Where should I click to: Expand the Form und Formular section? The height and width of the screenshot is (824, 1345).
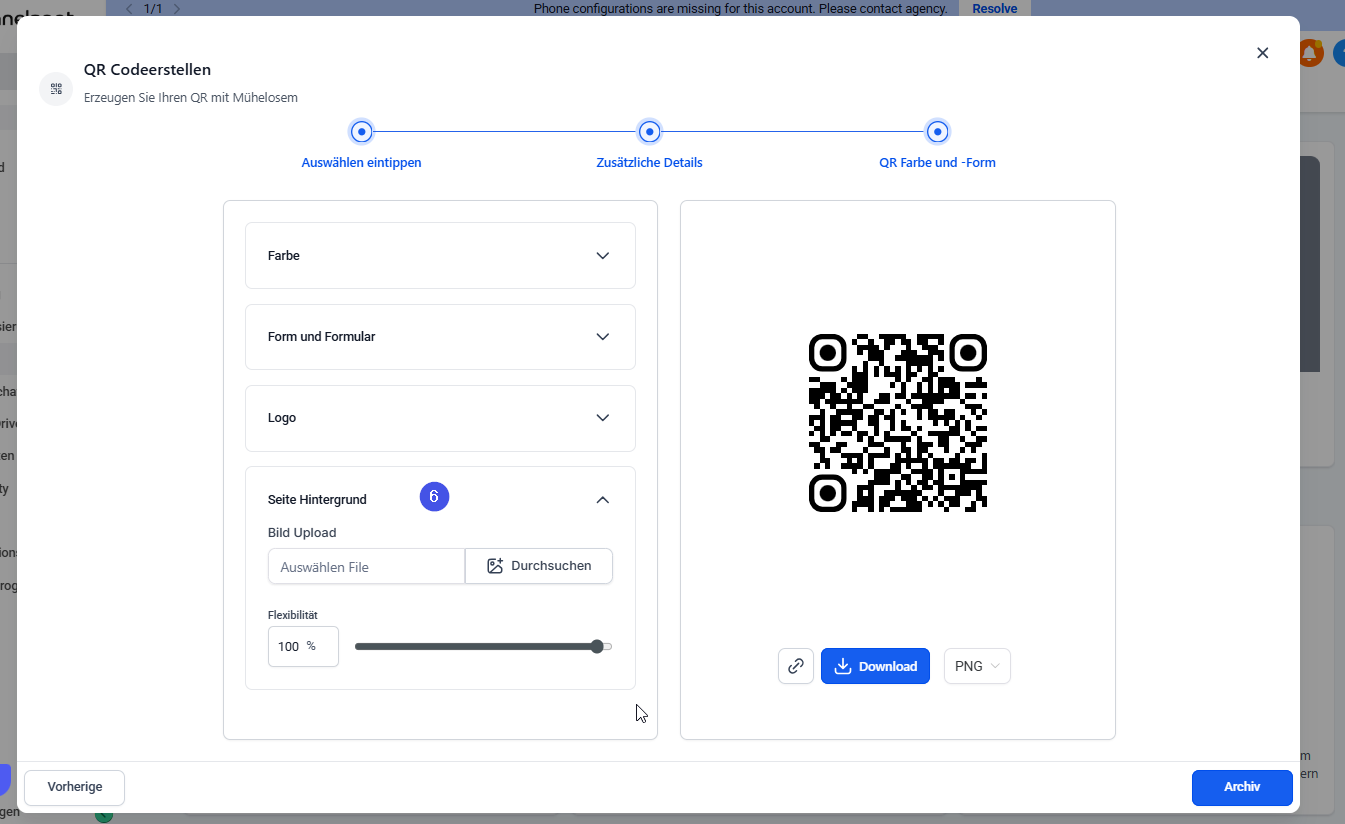pos(440,337)
